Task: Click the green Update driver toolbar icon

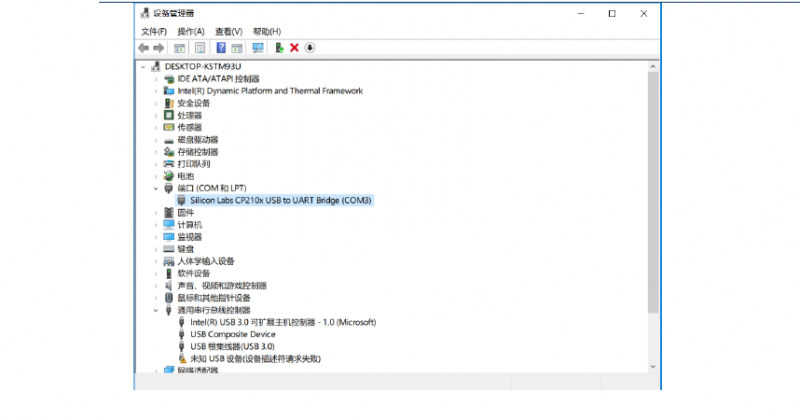Action: click(x=279, y=47)
